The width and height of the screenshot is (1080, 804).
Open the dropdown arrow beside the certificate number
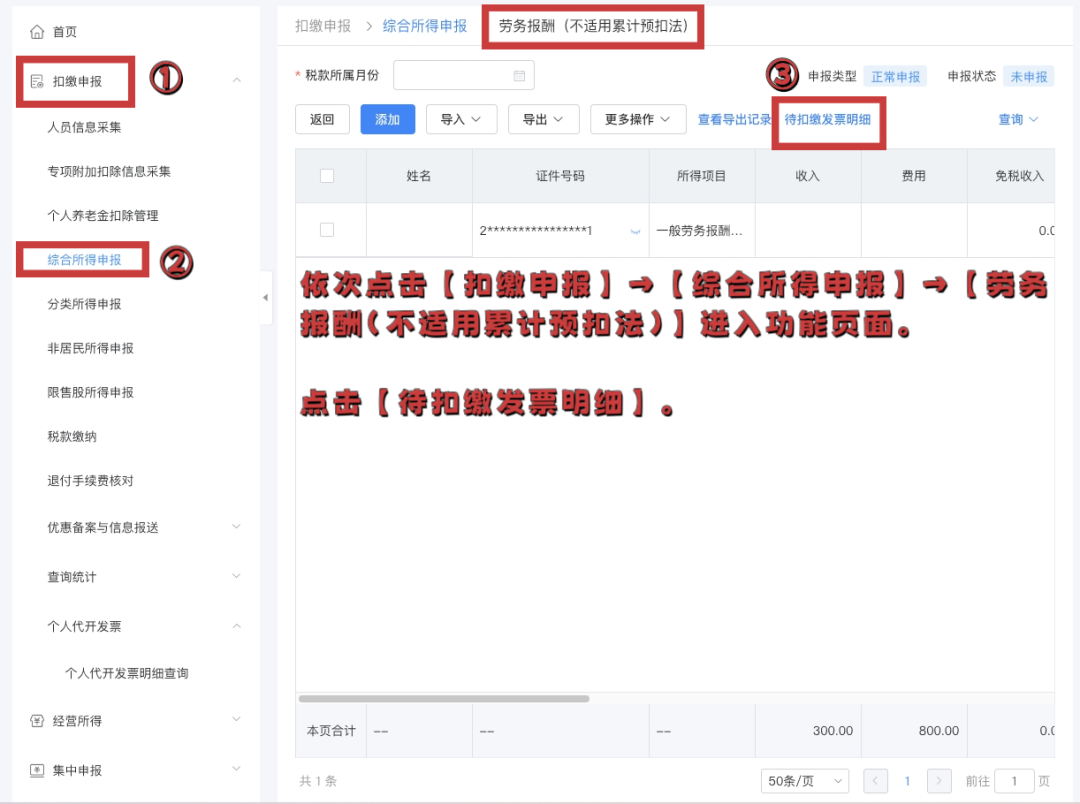click(x=634, y=230)
